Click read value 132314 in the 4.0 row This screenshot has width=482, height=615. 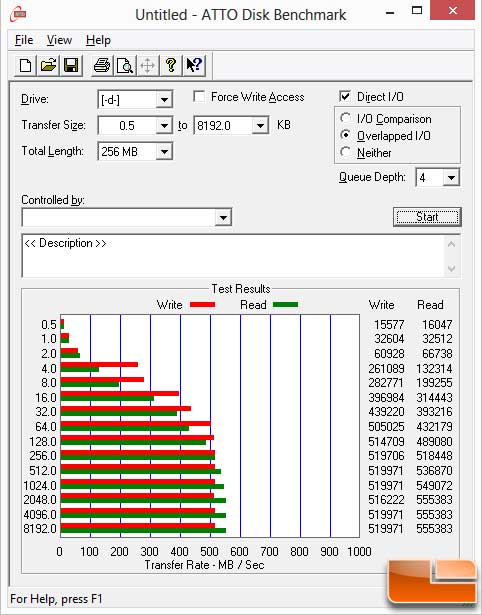(435, 369)
